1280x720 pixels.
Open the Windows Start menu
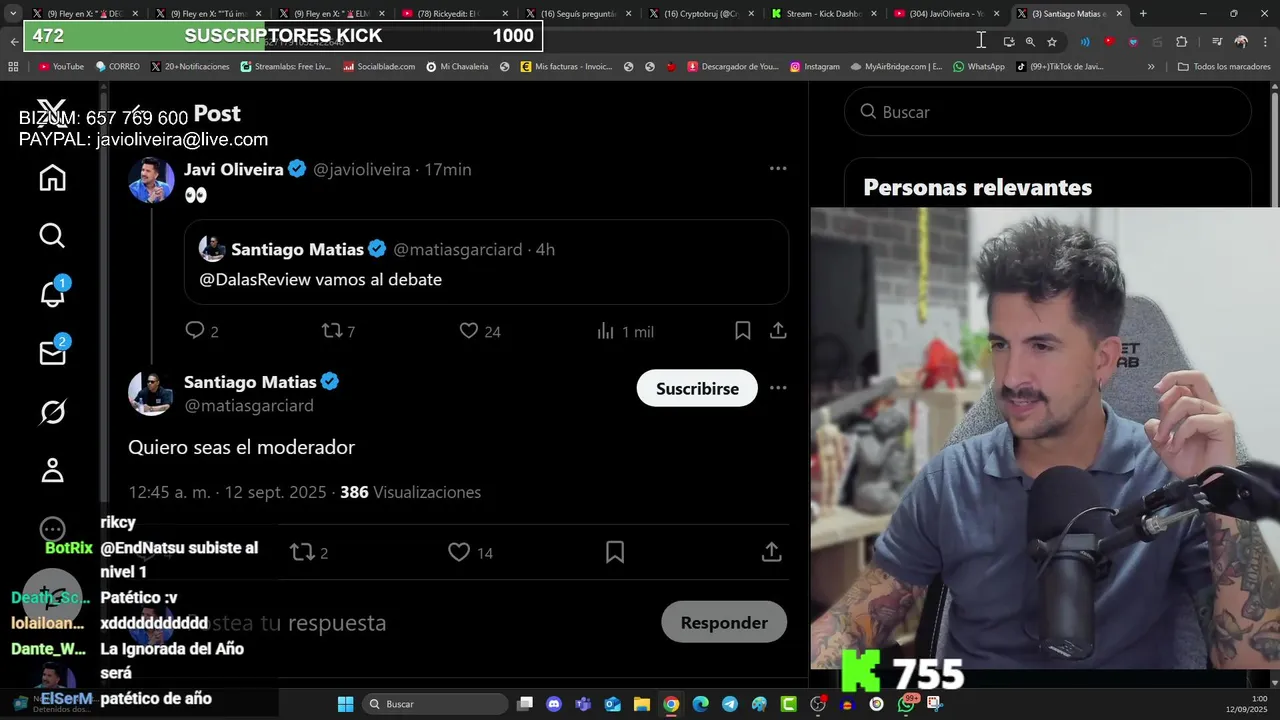click(x=345, y=704)
